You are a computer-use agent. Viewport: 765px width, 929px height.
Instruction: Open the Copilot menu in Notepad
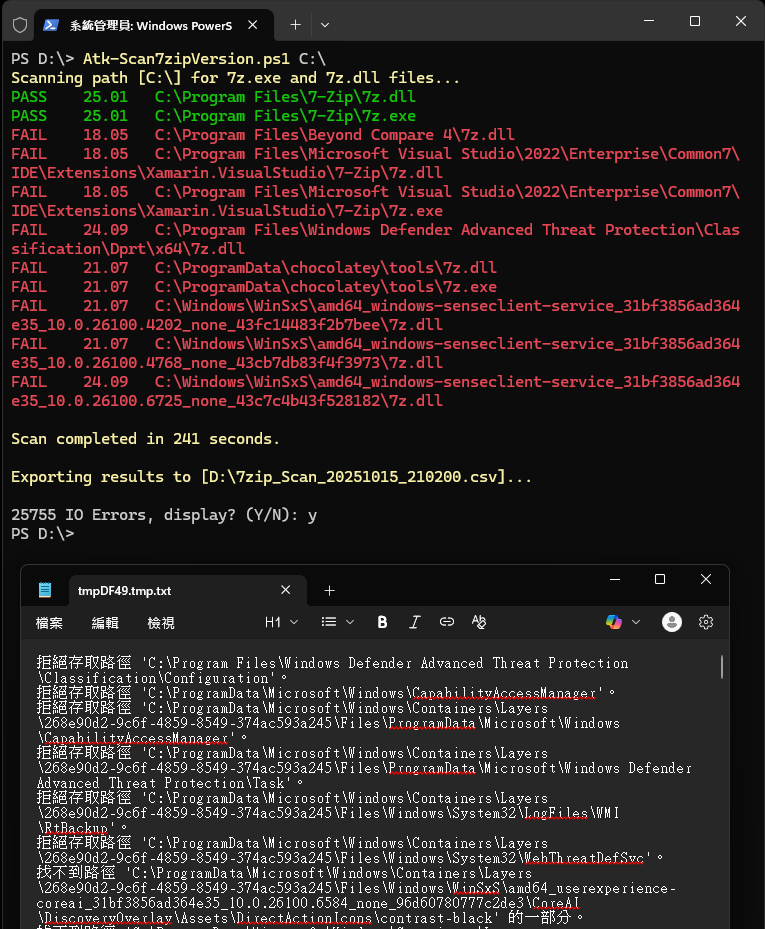tap(621, 622)
